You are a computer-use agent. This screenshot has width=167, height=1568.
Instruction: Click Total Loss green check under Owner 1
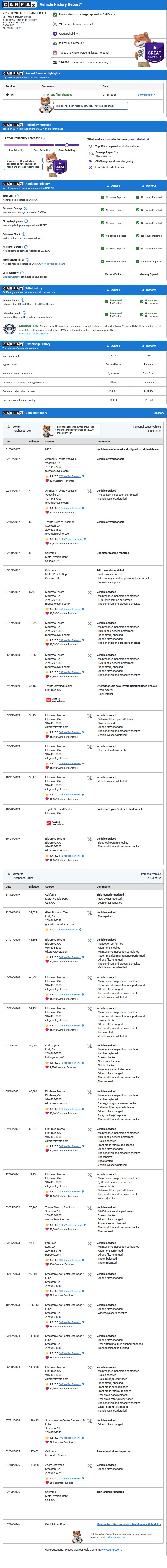(102, 197)
